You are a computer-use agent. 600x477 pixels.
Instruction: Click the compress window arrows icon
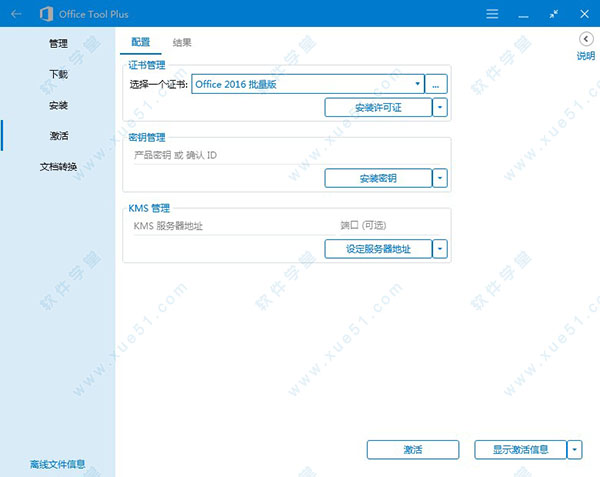(554, 14)
